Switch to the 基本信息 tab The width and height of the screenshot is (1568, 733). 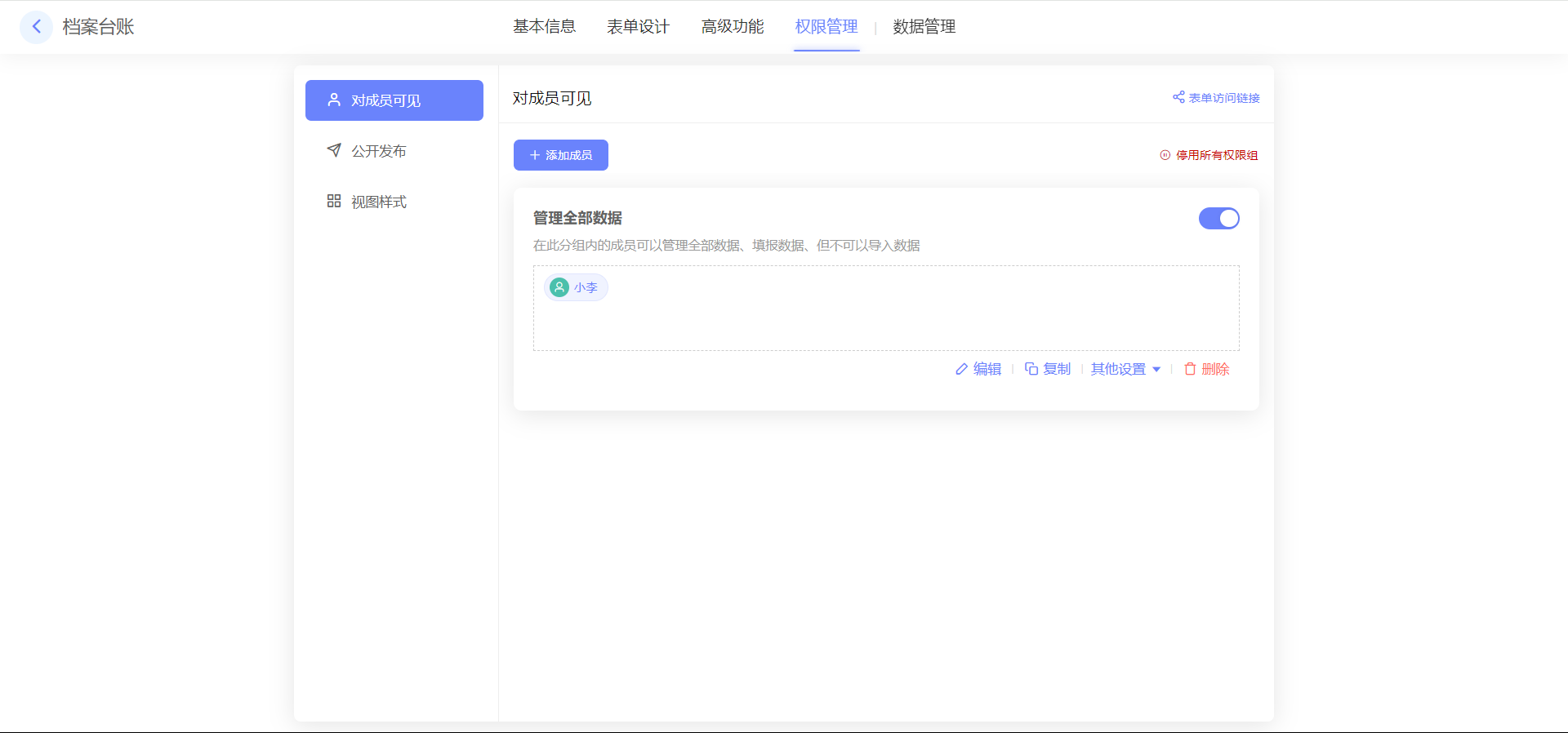tap(544, 27)
